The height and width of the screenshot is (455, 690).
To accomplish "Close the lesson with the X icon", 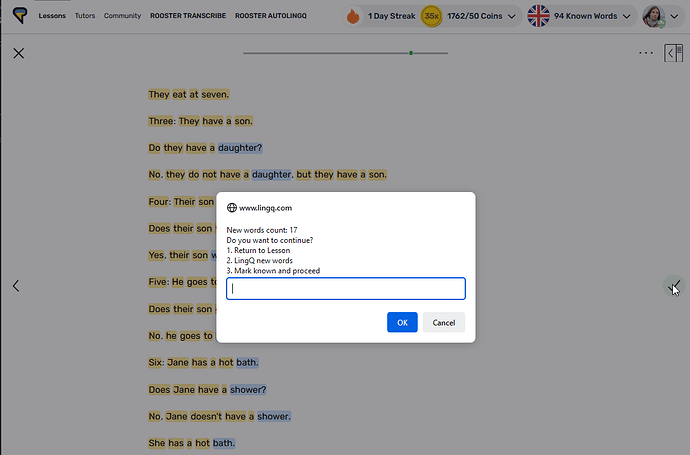I will point(18,53).
